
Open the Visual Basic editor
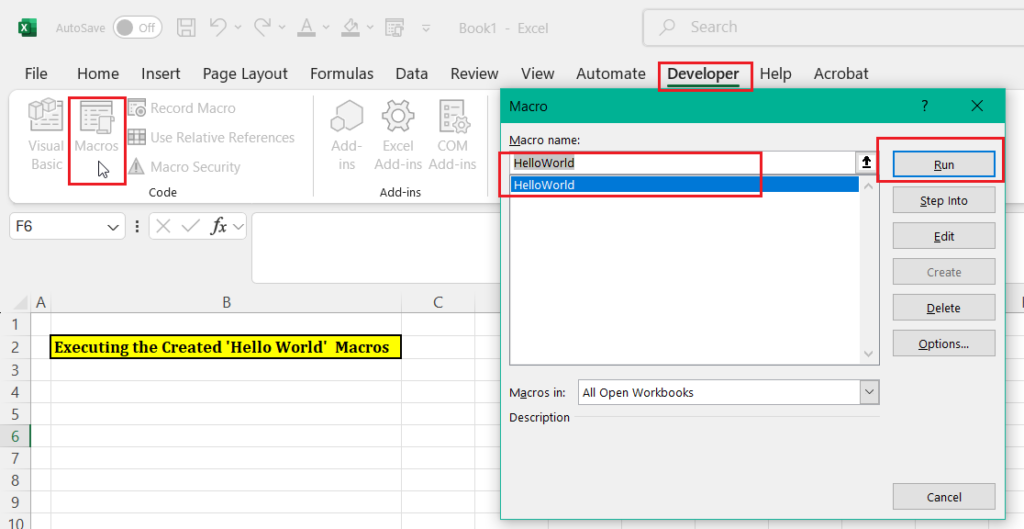click(46, 135)
